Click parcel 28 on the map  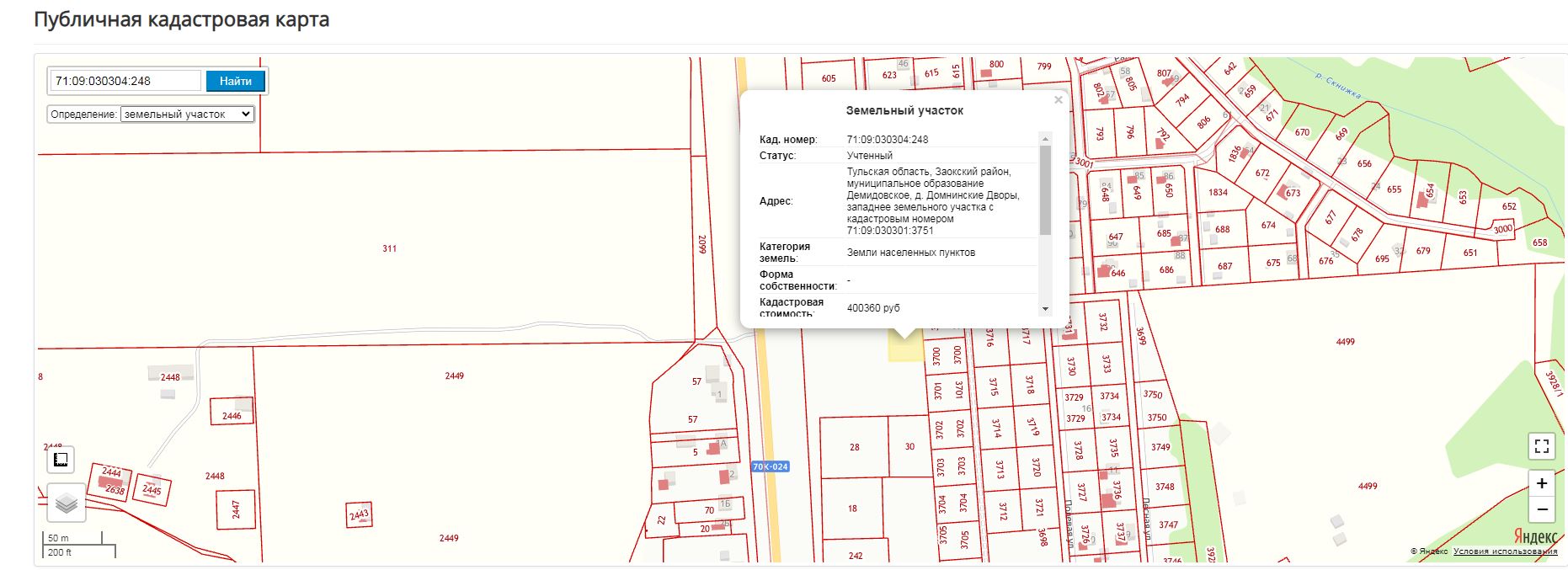pyautogui.click(x=854, y=447)
